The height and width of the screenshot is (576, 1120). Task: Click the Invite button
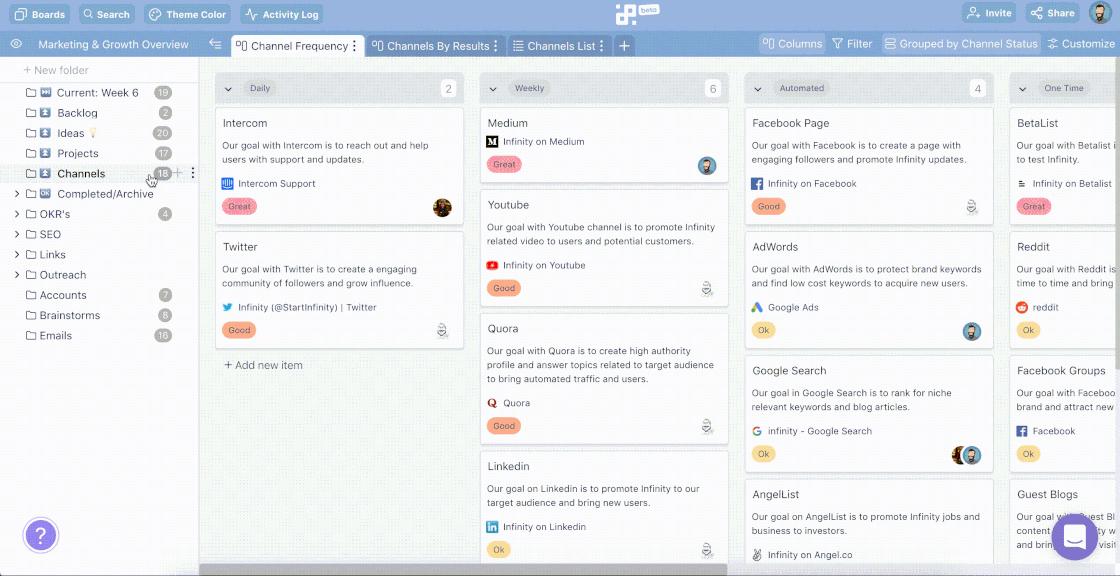991,13
